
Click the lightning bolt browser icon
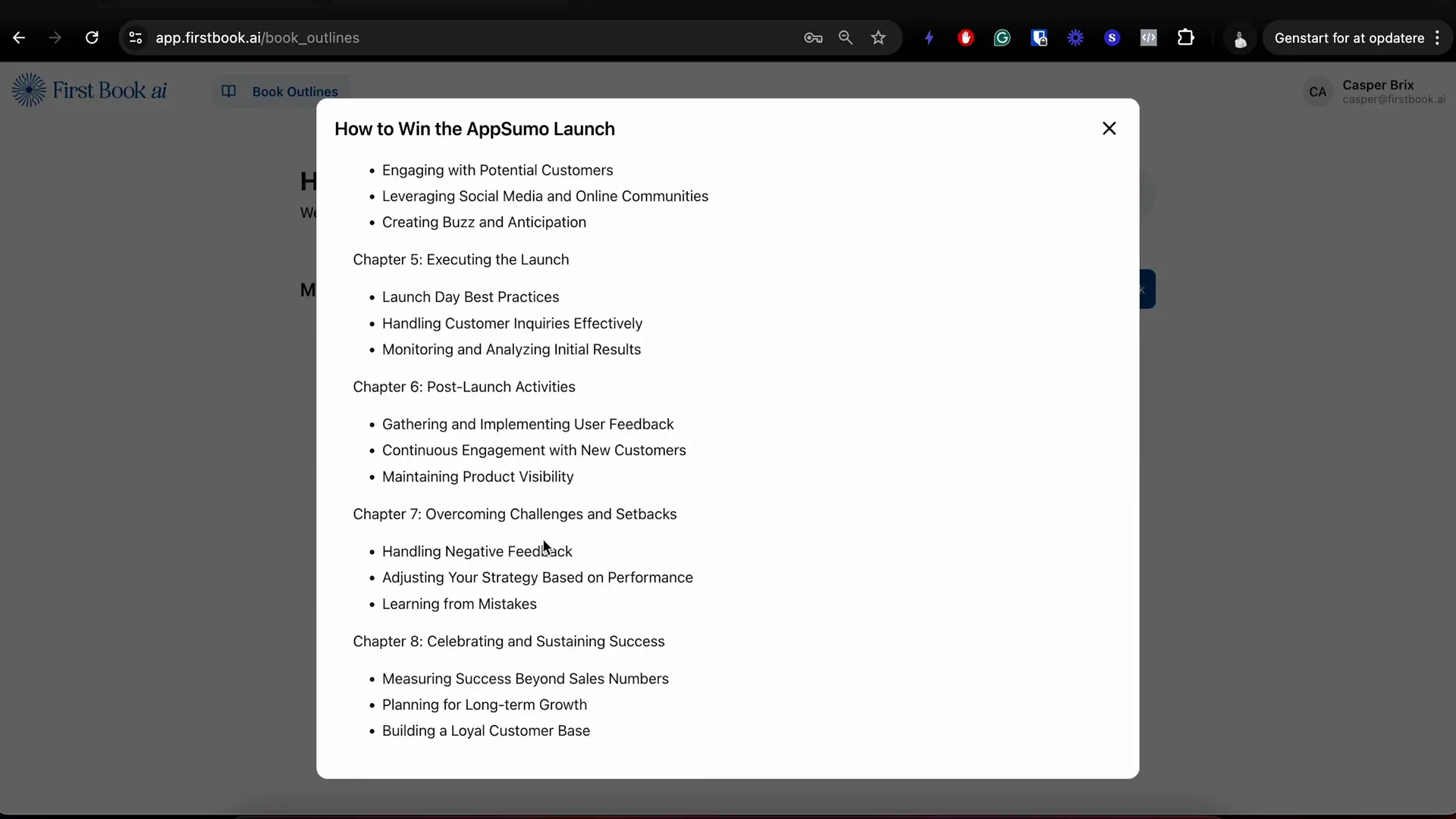(928, 38)
